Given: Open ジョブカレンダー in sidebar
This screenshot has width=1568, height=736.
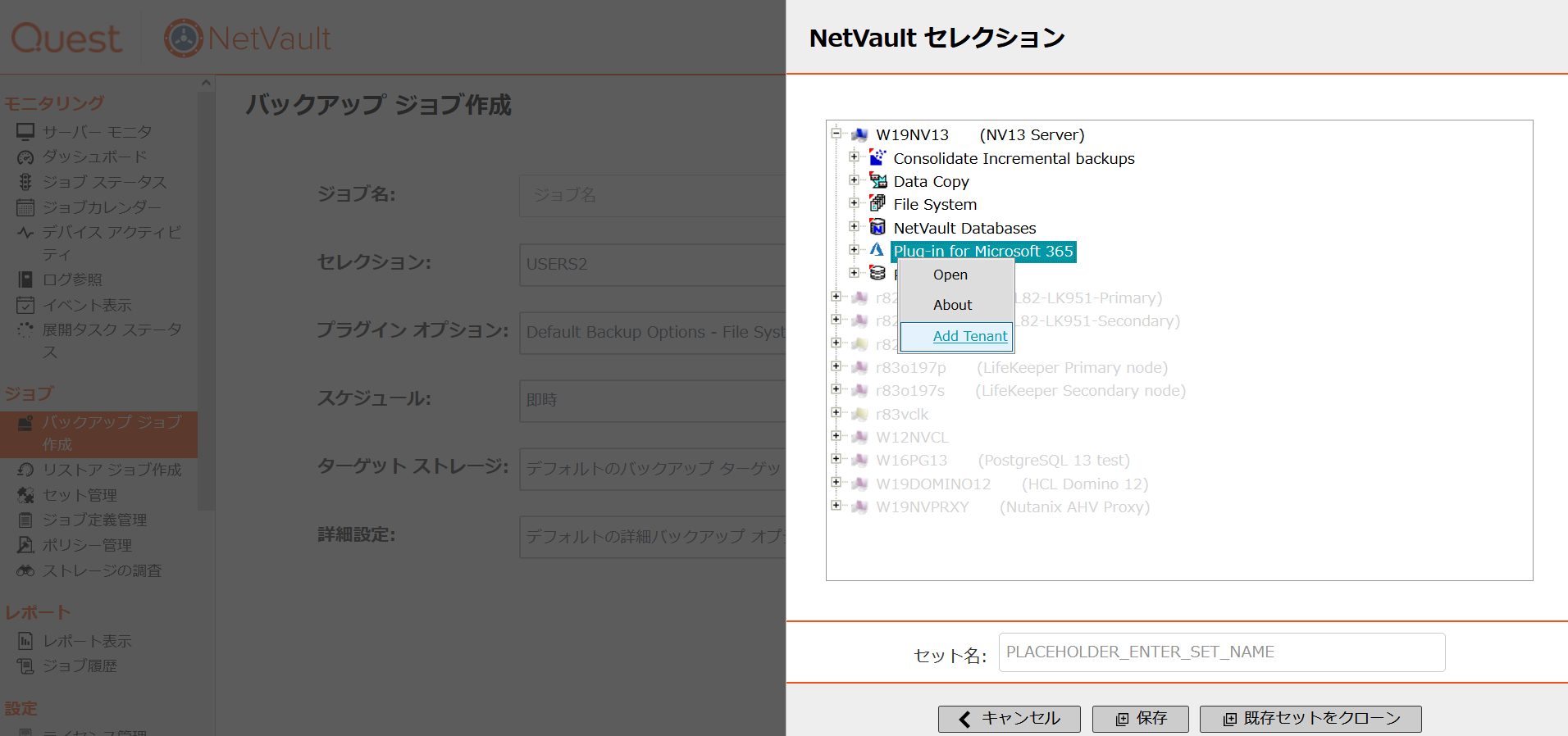Looking at the screenshot, I should pos(102,207).
